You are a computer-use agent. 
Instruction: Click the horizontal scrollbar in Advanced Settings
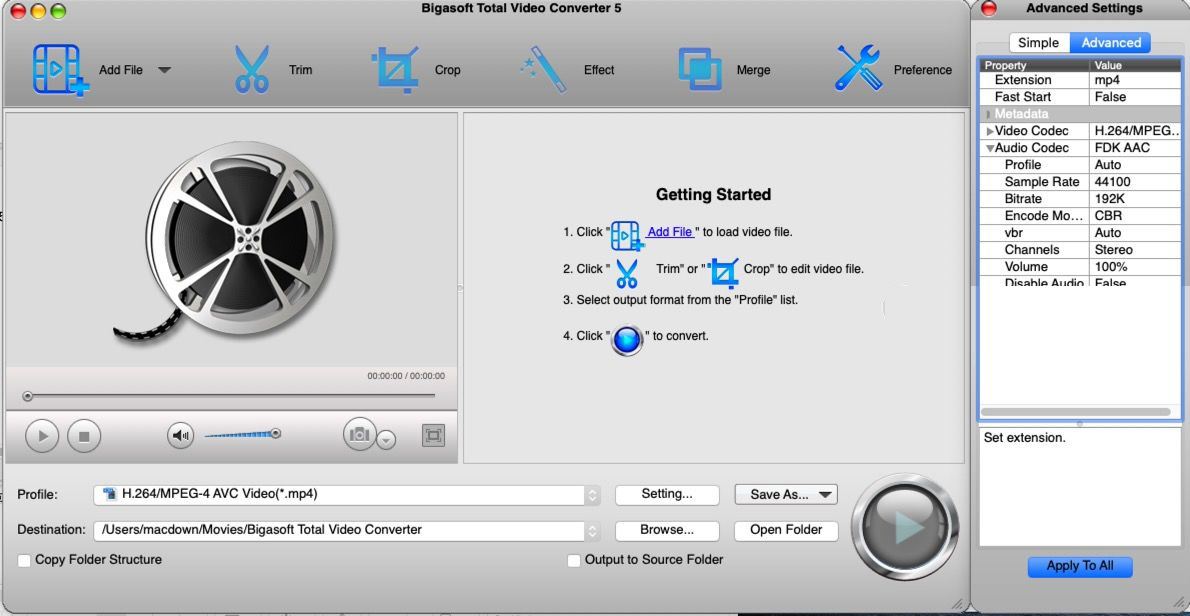point(1075,412)
